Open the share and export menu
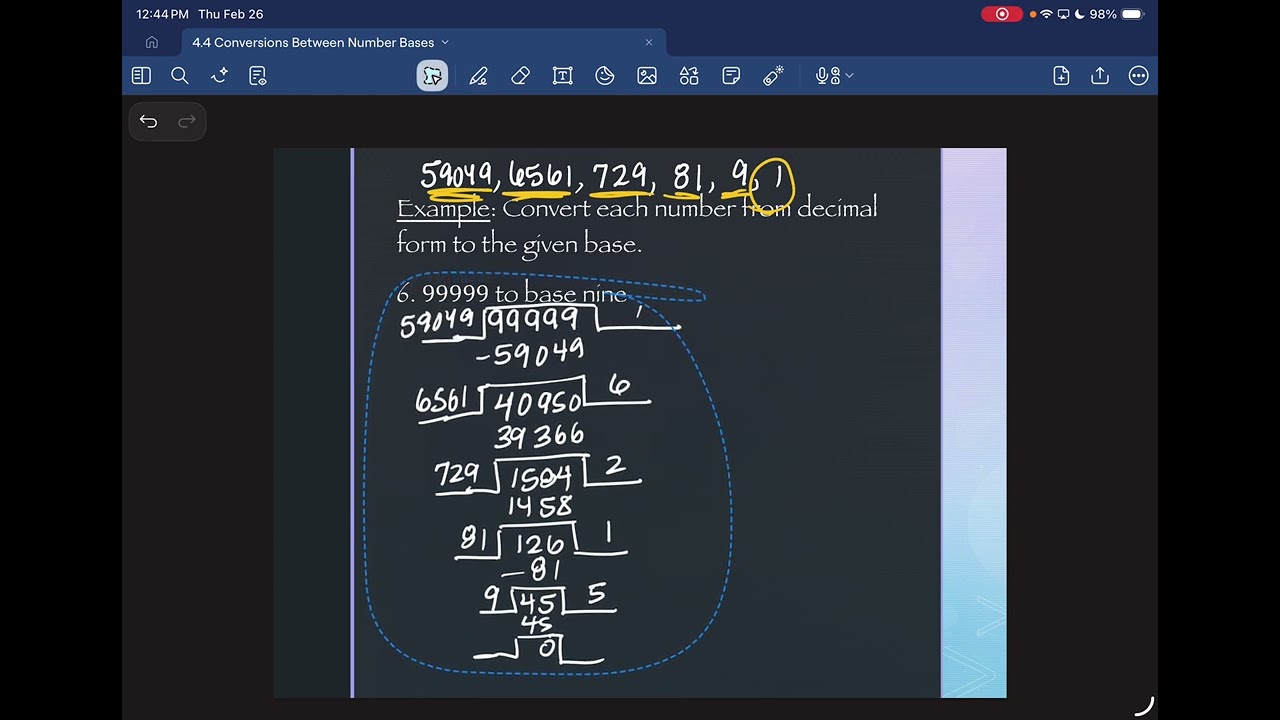Viewport: 1280px width, 720px height. tap(1100, 76)
